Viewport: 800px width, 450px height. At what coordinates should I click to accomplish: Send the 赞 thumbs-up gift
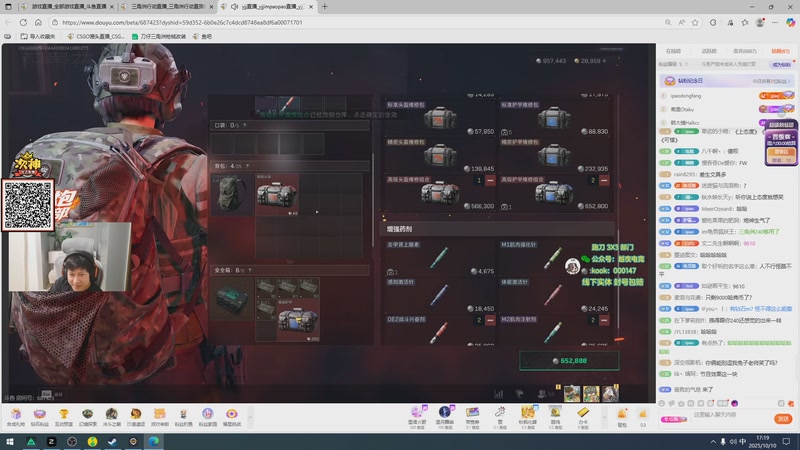pyautogui.click(x=500, y=417)
